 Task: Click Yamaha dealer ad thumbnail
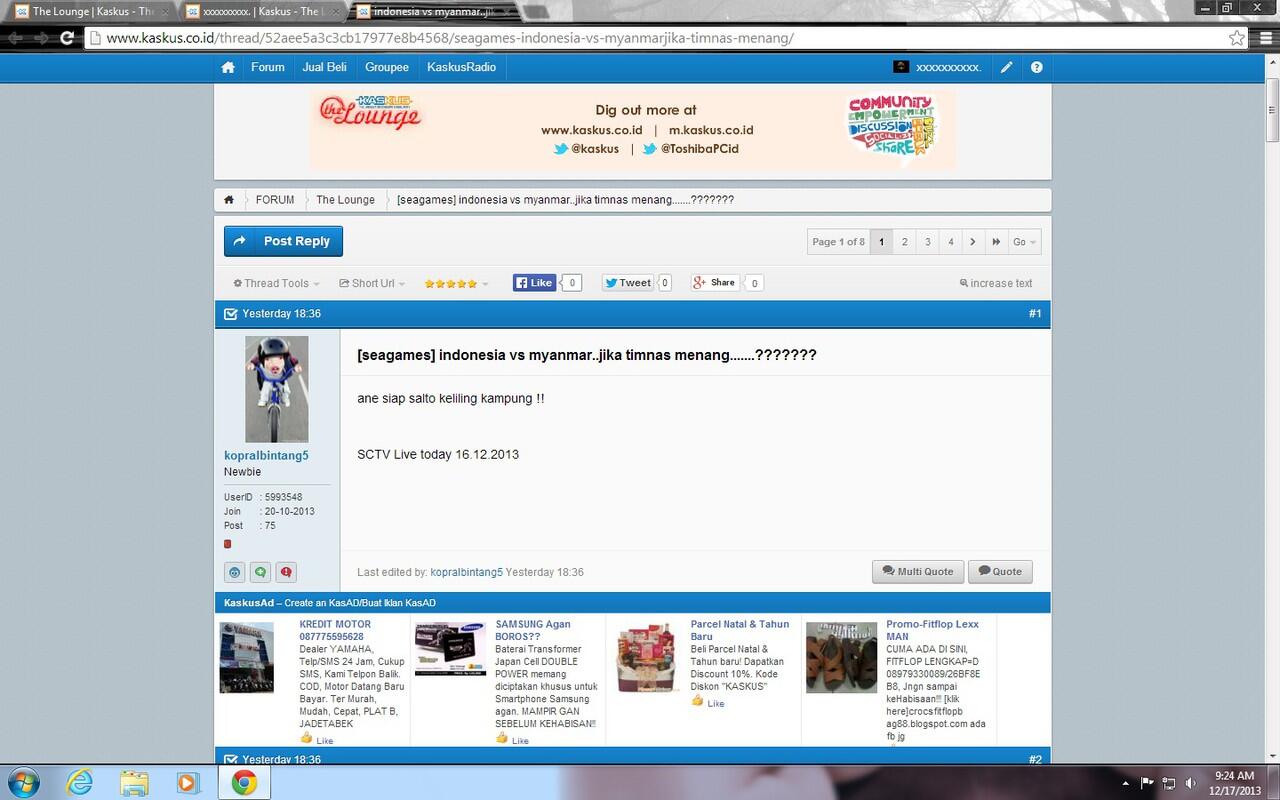point(247,658)
